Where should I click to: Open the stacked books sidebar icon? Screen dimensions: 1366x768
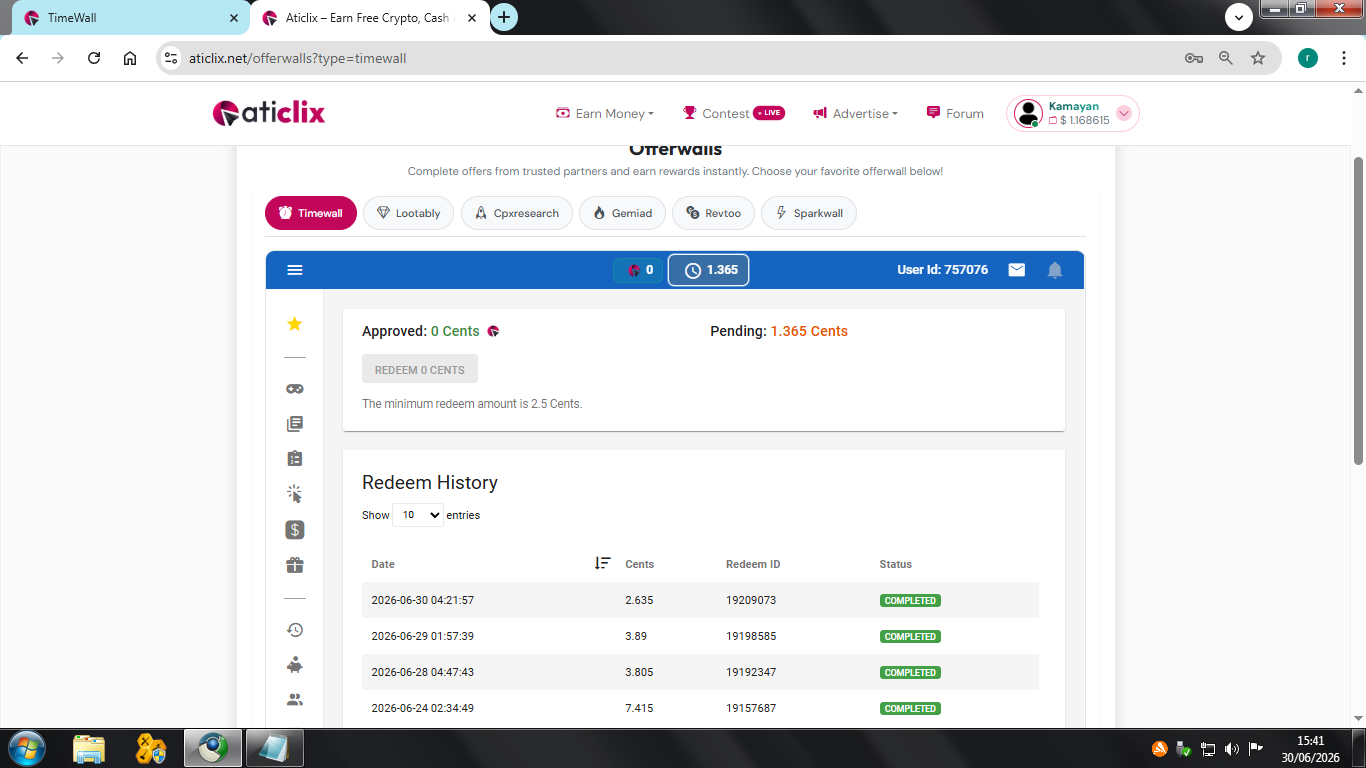(295, 424)
